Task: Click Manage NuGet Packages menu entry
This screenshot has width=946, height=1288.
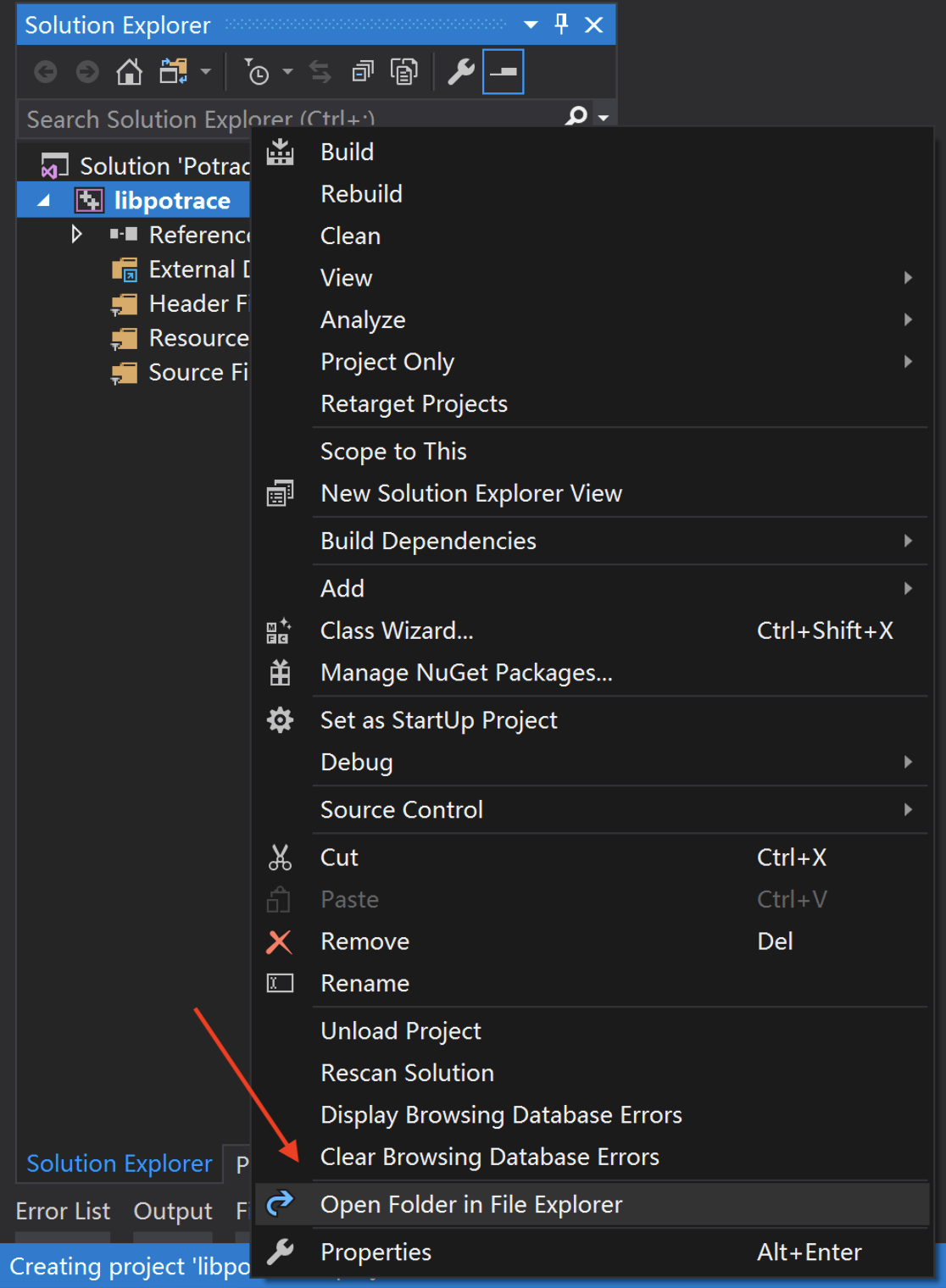Action: tap(466, 673)
